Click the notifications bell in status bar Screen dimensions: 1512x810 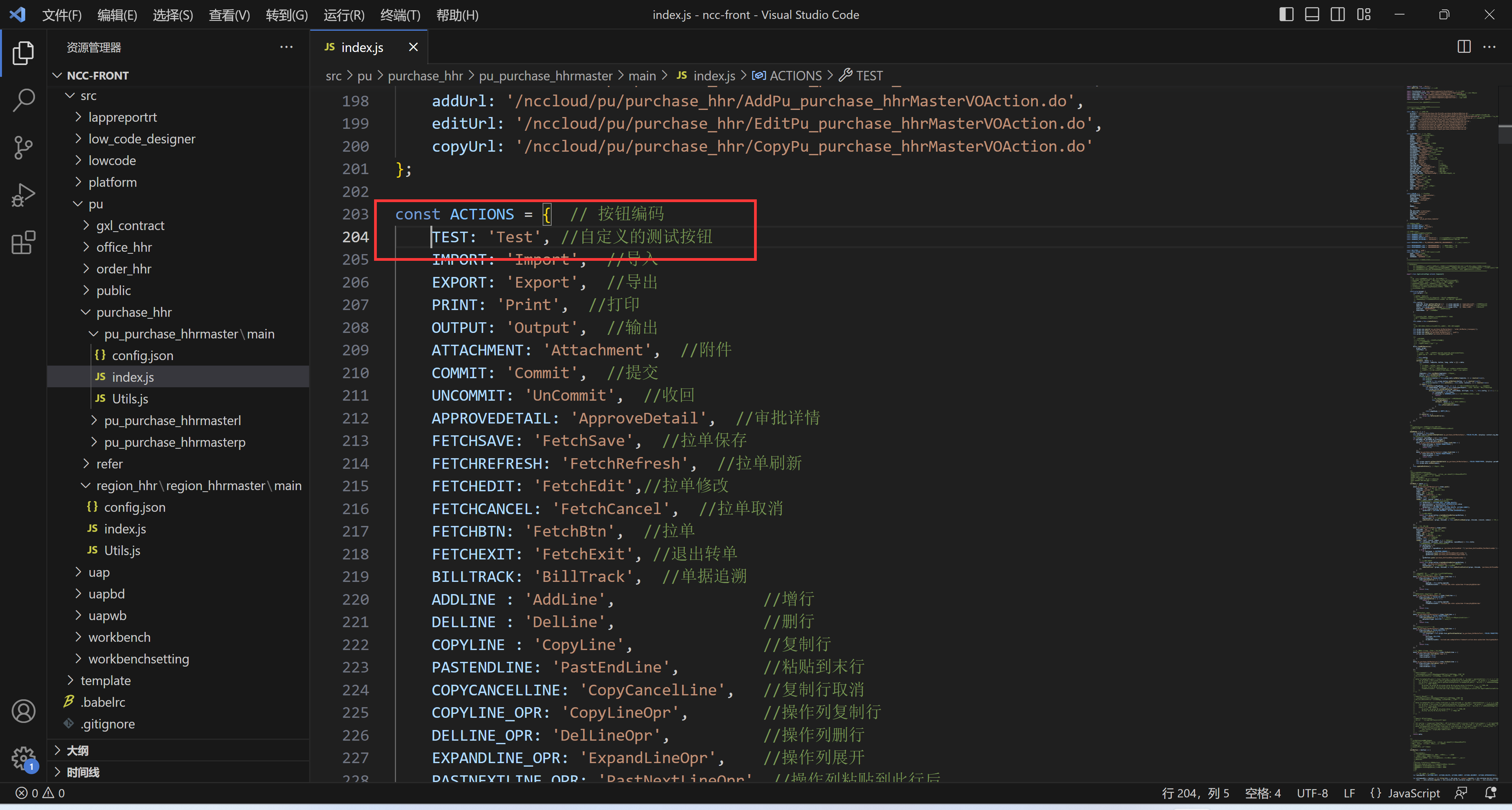coord(1490,793)
